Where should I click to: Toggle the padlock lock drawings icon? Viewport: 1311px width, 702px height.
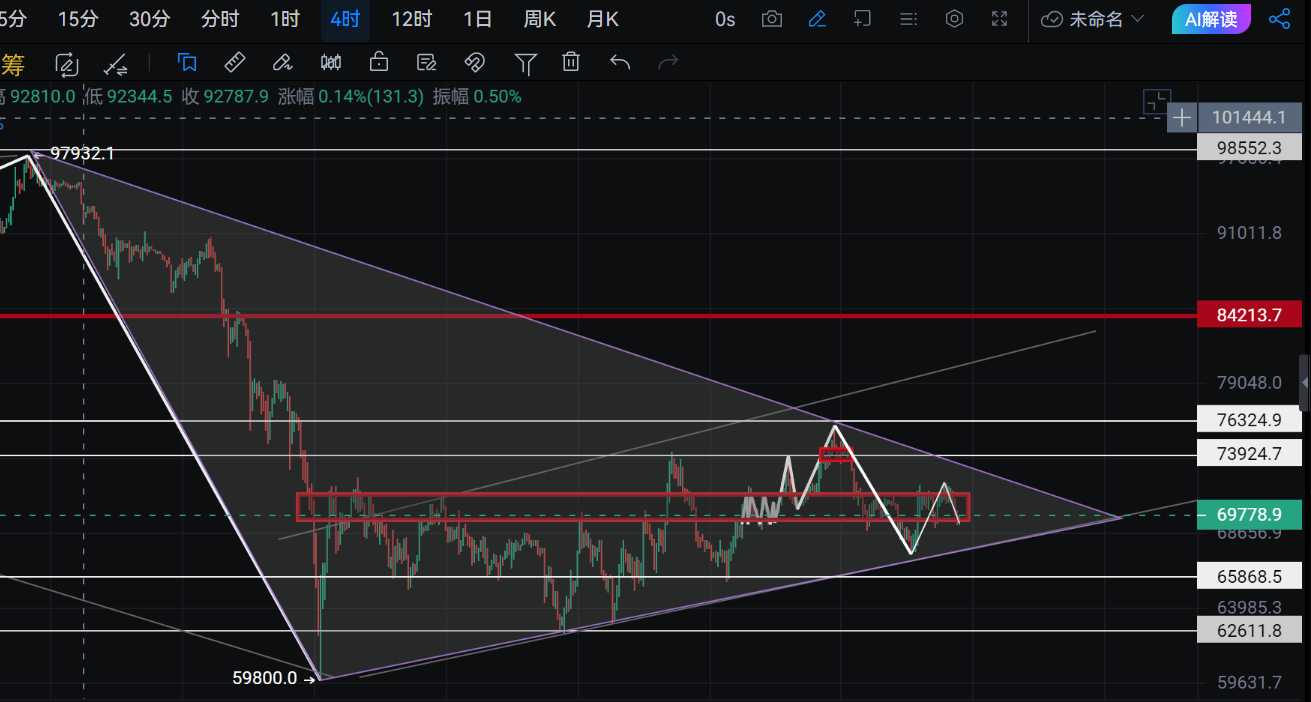379,63
